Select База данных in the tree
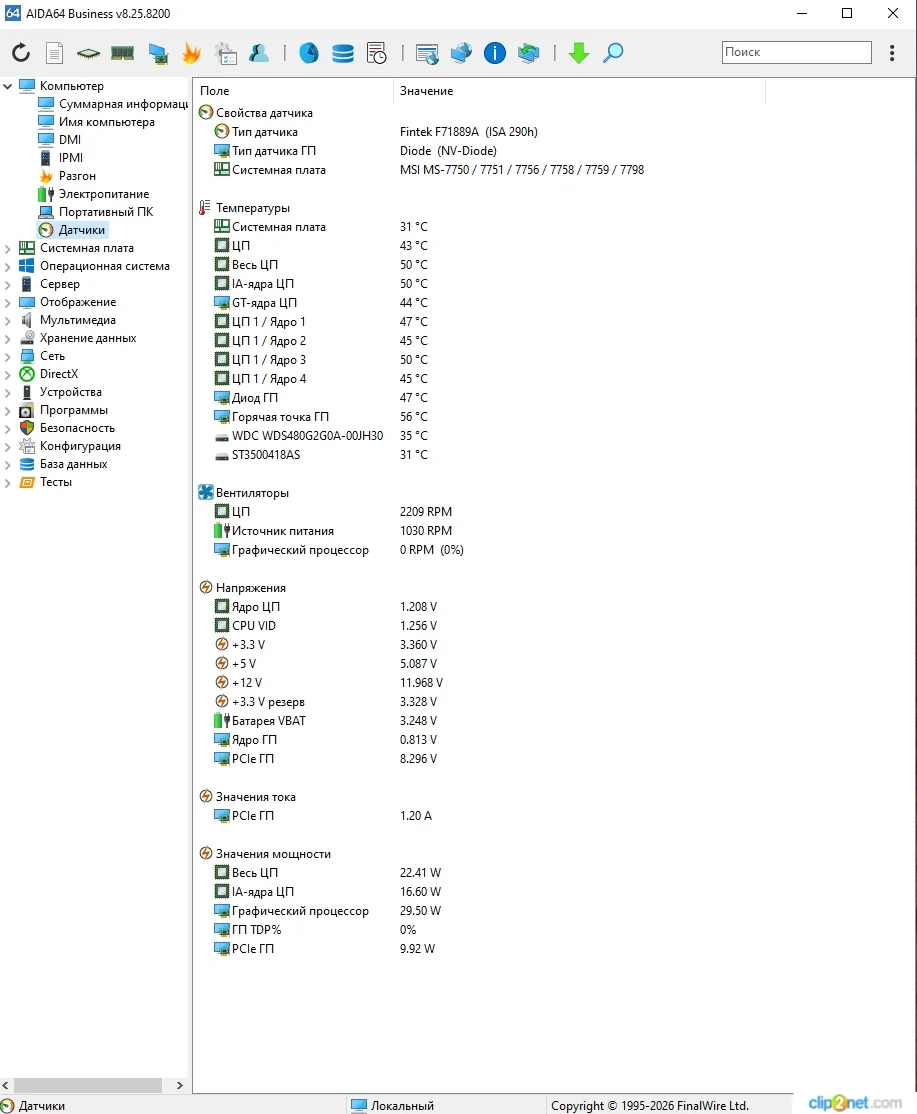Screen dimensions: 917x1114 tap(63, 464)
